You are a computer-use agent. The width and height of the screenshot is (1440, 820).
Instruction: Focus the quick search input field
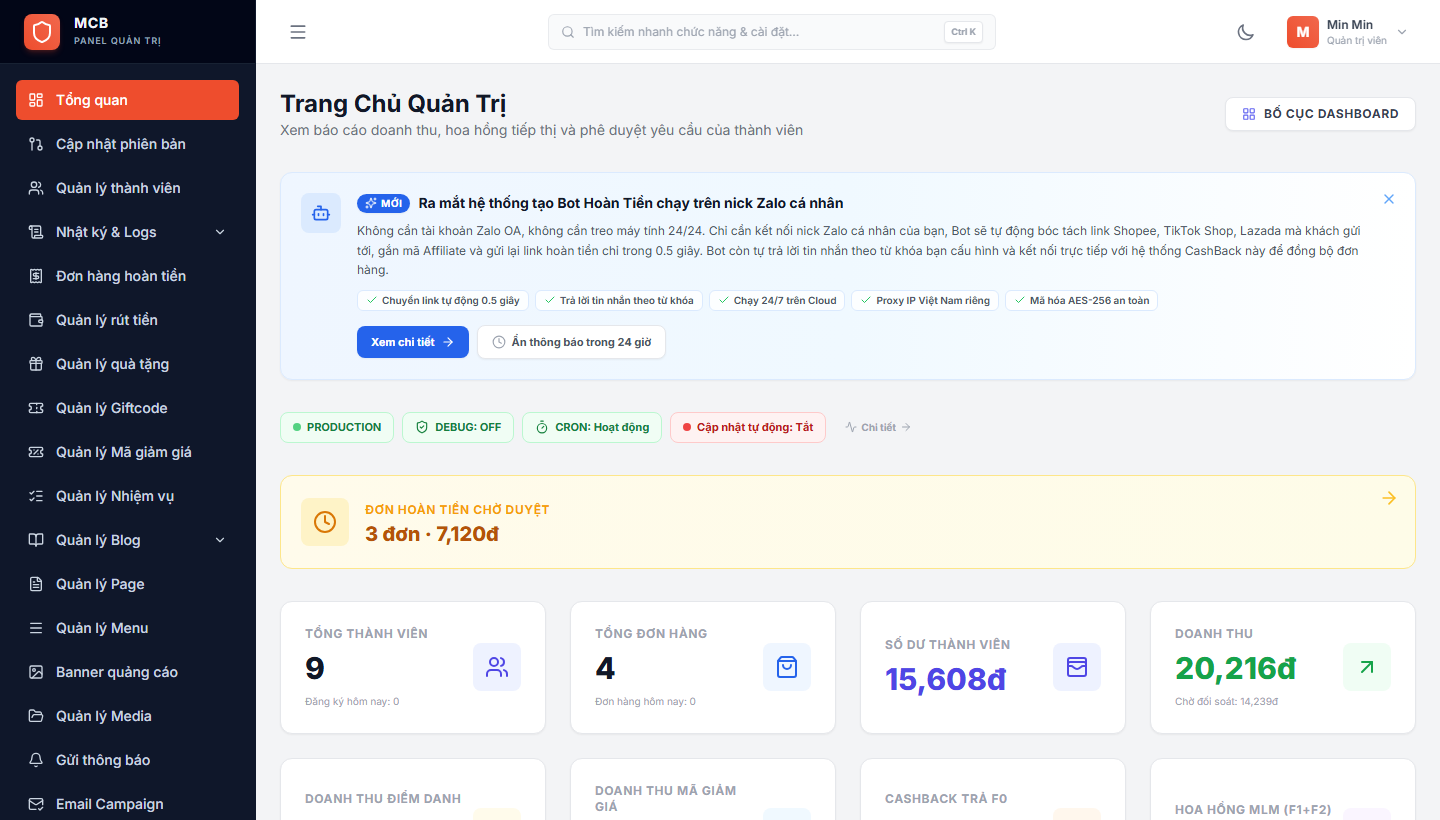pos(771,32)
